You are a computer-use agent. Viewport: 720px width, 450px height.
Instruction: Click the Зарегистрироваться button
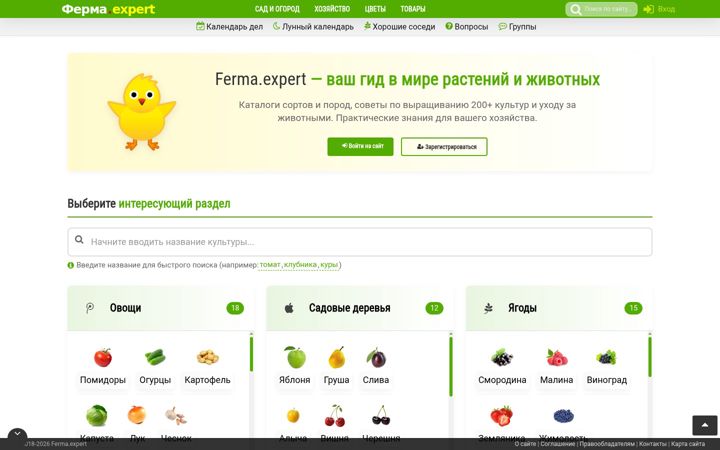444,146
